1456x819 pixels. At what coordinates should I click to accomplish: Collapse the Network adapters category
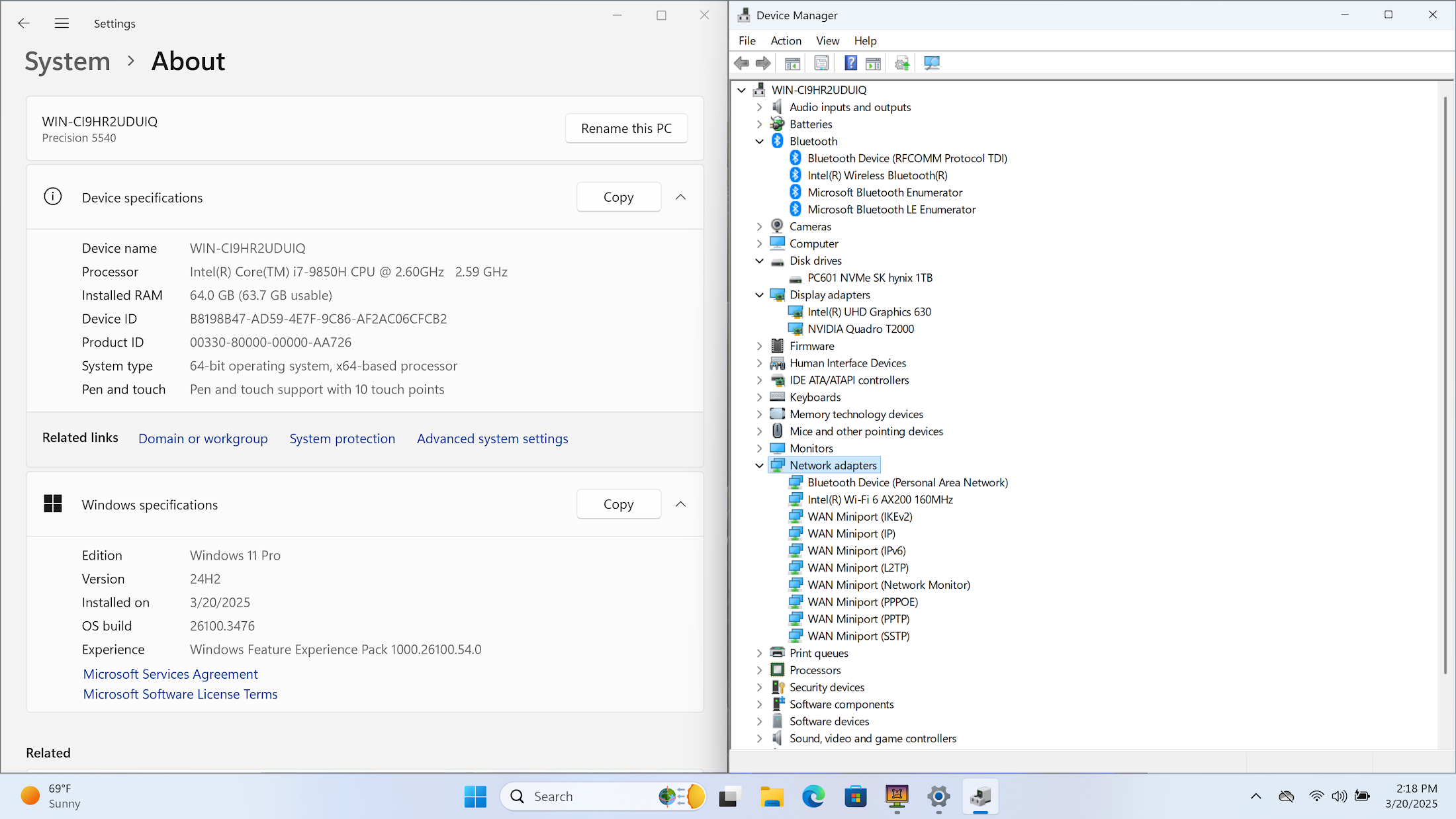point(760,466)
